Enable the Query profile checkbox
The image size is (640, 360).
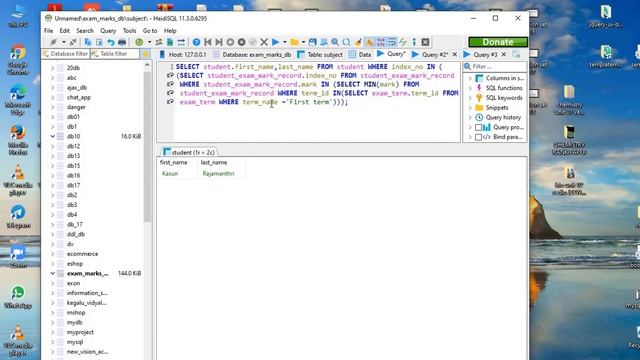478,127
